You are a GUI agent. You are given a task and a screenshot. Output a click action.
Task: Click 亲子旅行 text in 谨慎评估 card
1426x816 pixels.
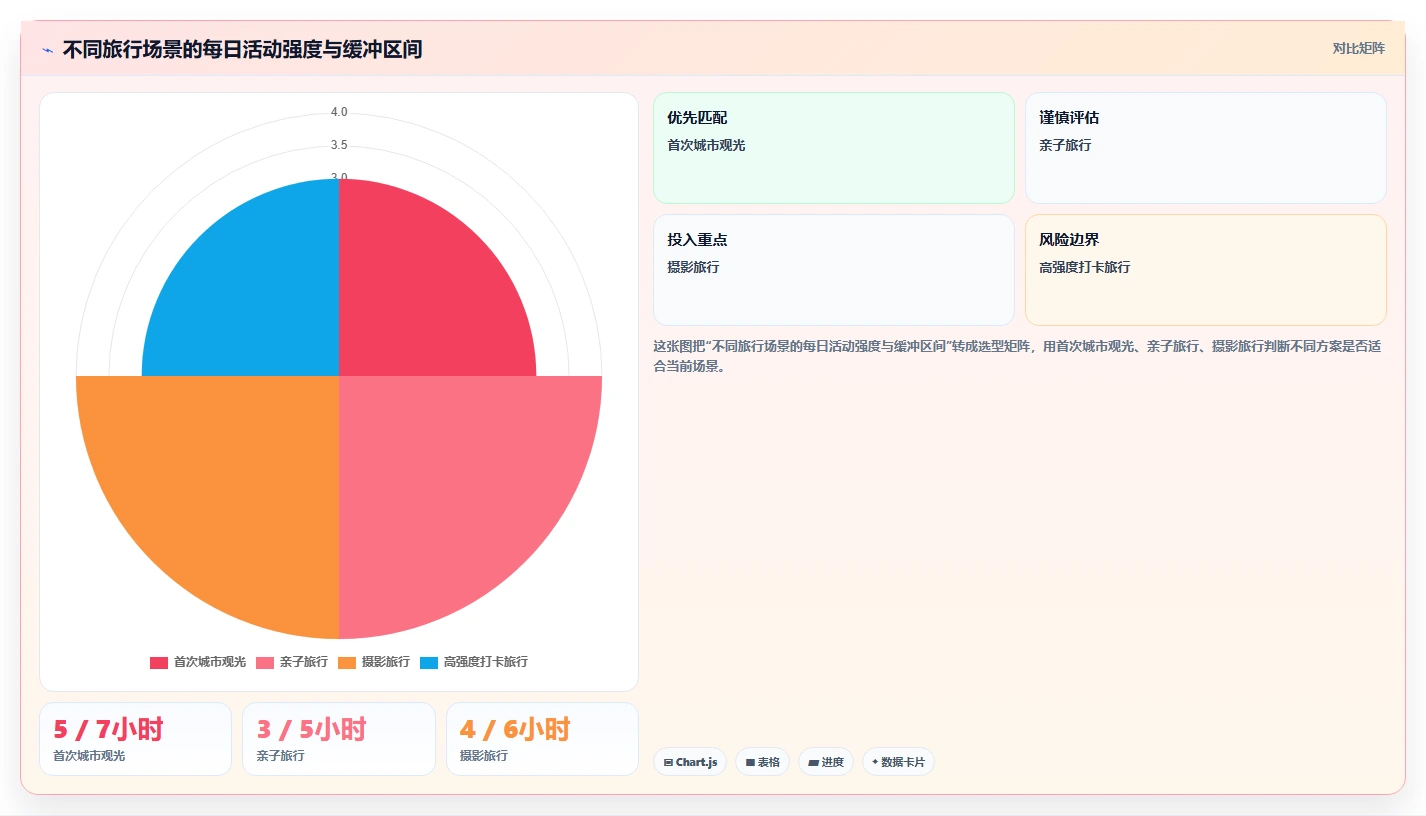coord(1065,145)
